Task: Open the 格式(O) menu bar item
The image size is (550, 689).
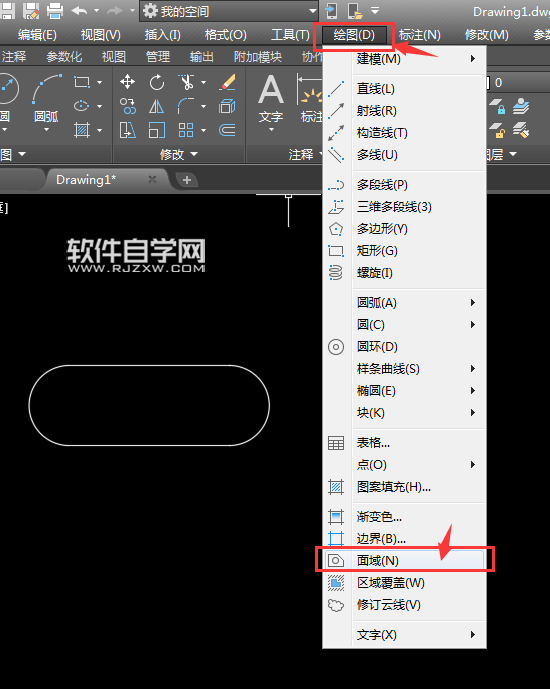Action: click(x=225, y=35)
